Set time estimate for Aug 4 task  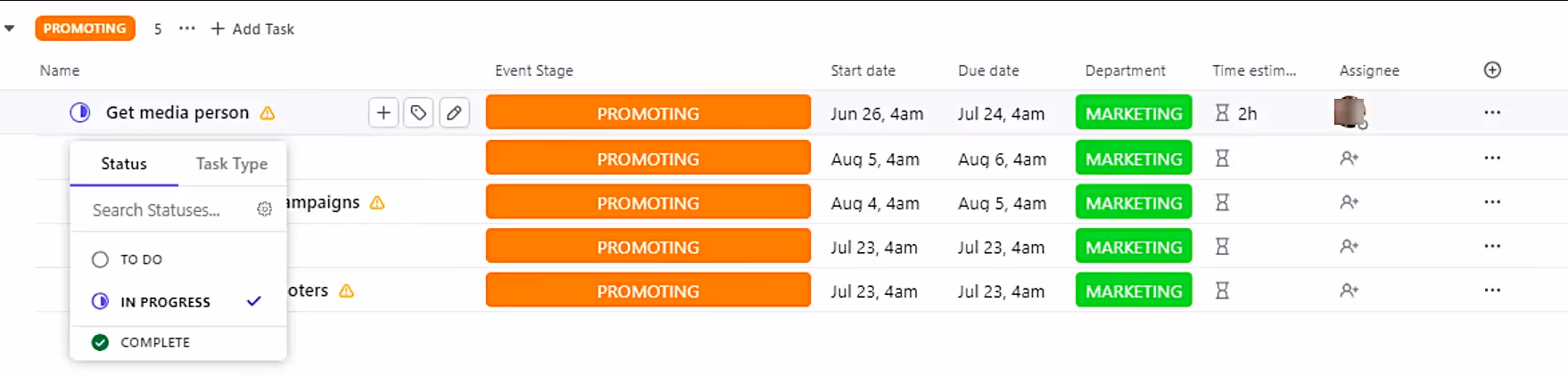[1222, 203]
